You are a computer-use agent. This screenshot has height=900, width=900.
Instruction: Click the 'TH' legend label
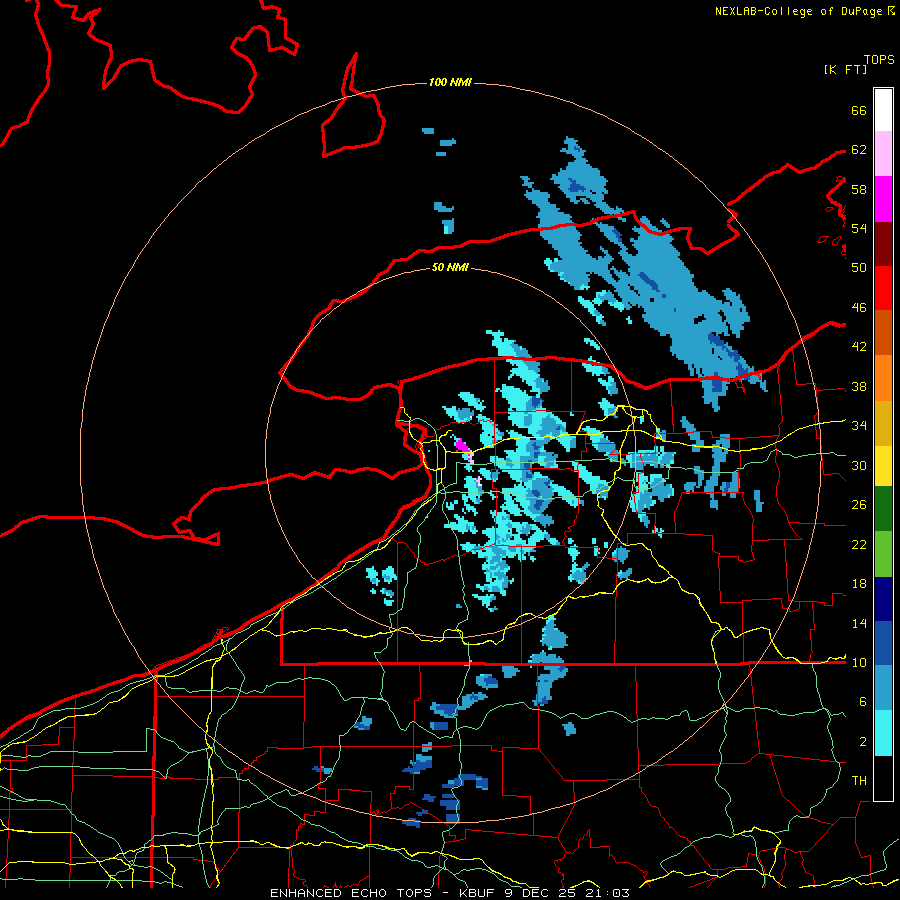[859, 781]
